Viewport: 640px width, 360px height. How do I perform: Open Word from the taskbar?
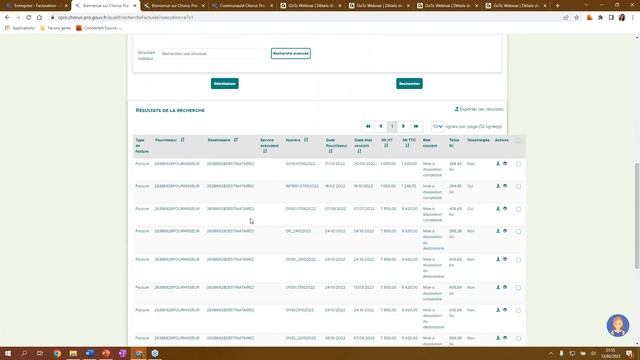[x=90, y=353]
